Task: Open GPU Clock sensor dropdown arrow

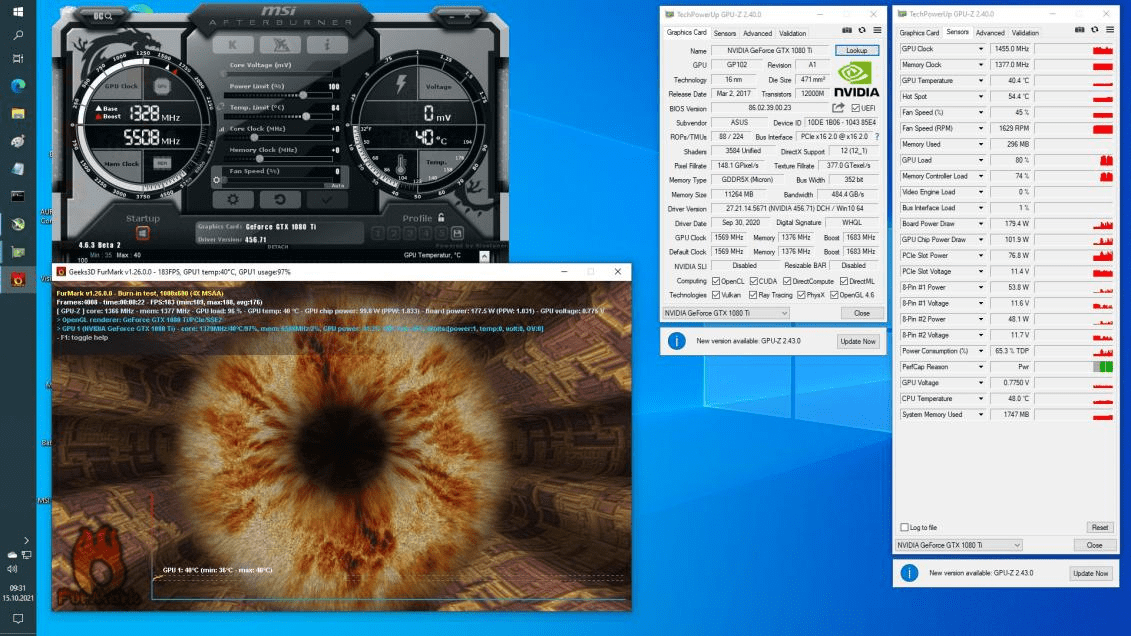Action: [980, 49]
